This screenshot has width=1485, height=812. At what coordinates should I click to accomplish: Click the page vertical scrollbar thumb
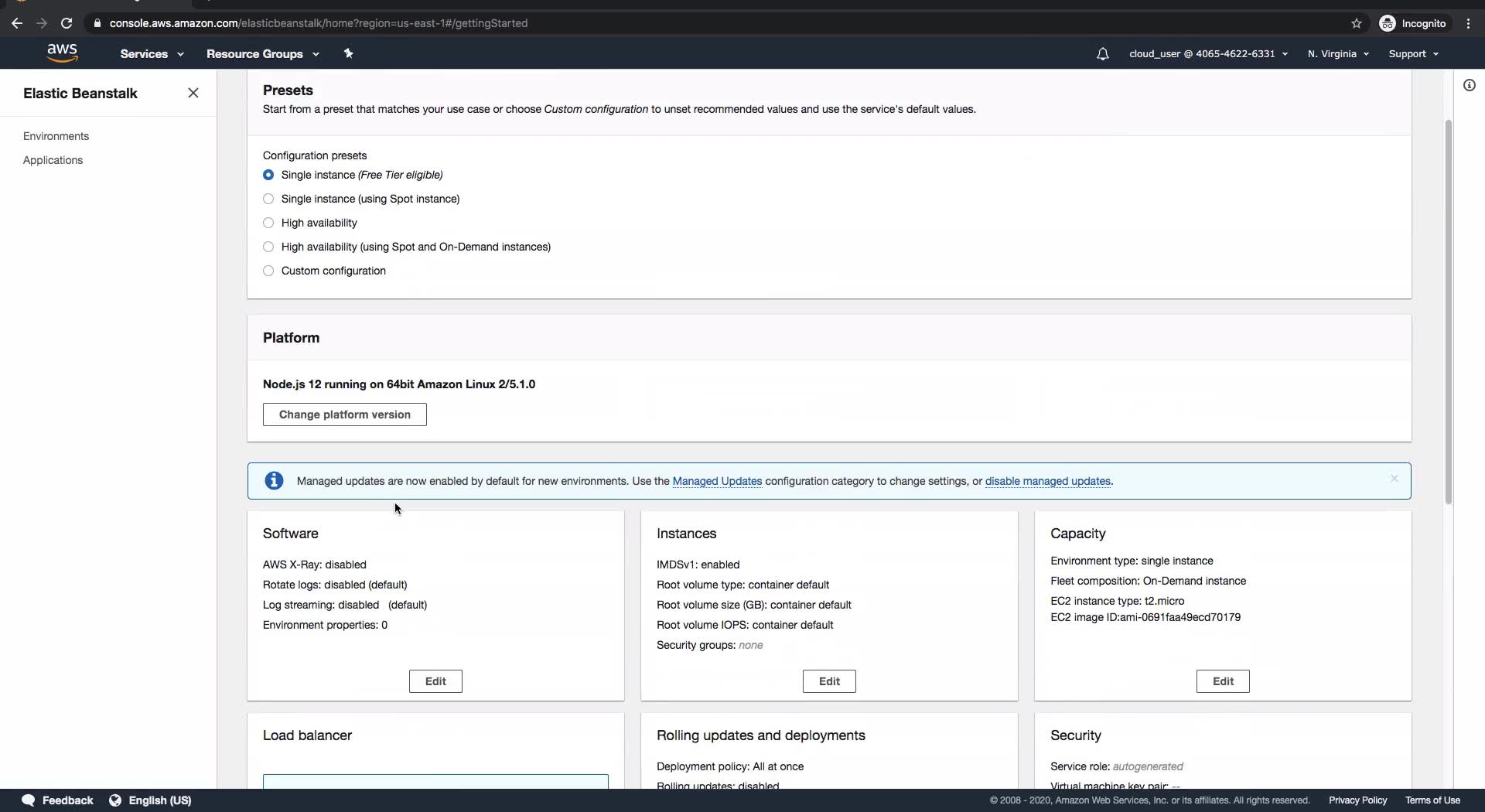pyautogui.click(x=1448, y=312)
